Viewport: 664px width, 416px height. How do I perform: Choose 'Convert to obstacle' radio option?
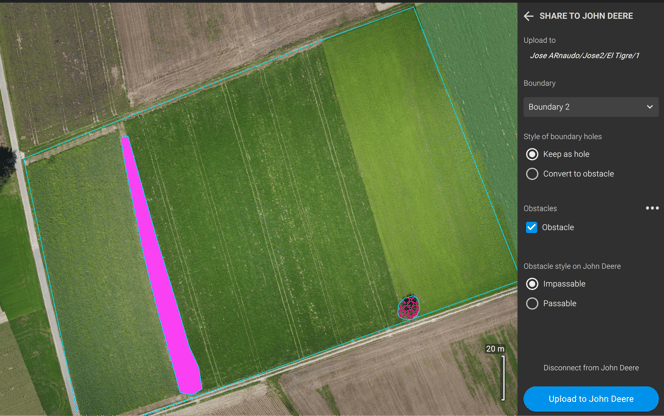[532, 174]
